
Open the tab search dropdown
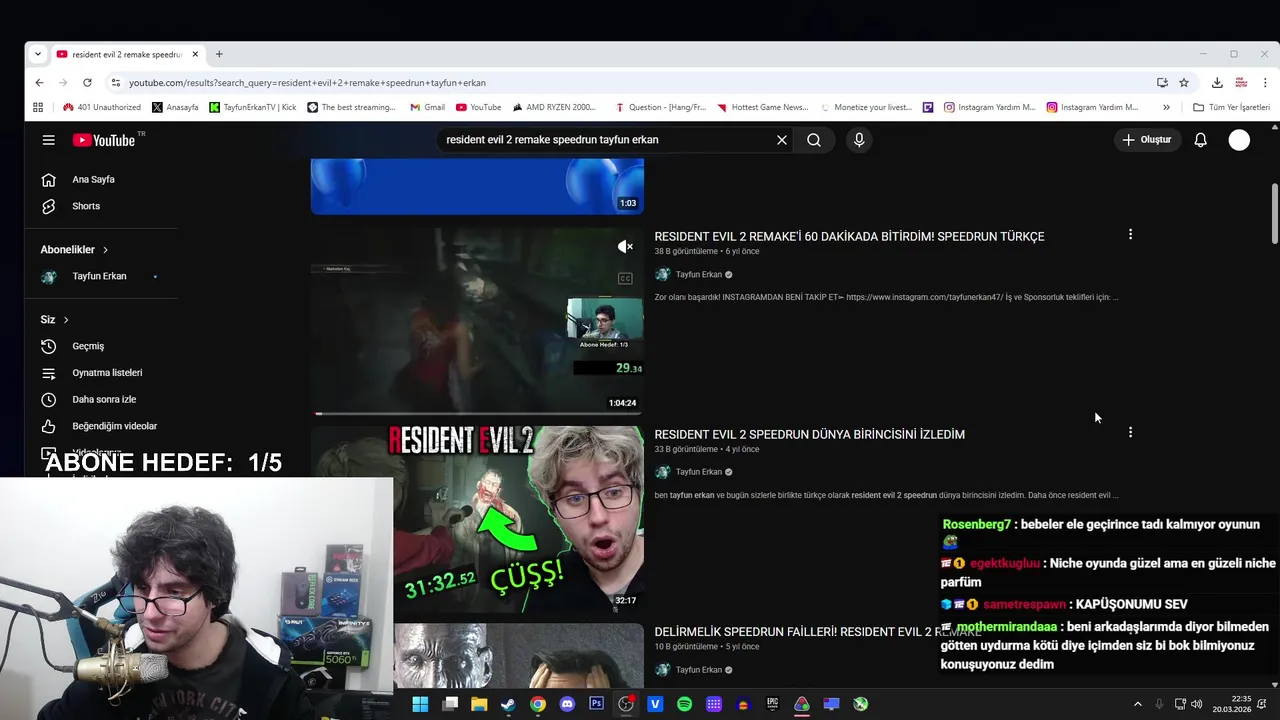pyautogui.click(x=37, y=54)
